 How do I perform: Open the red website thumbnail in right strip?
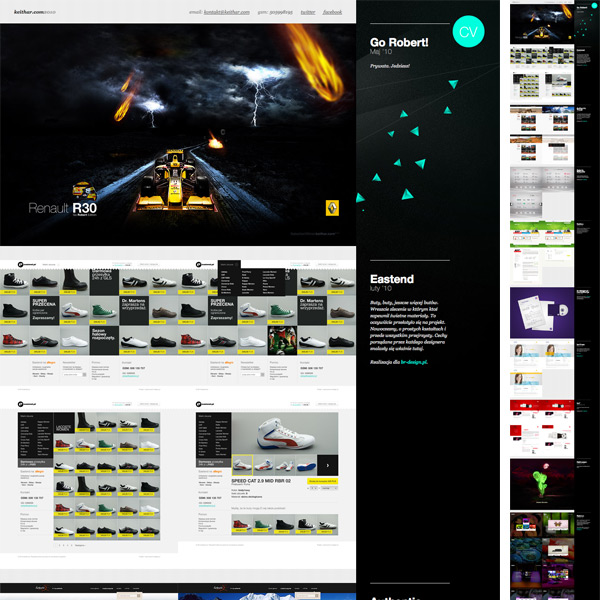tap(542, 429)
